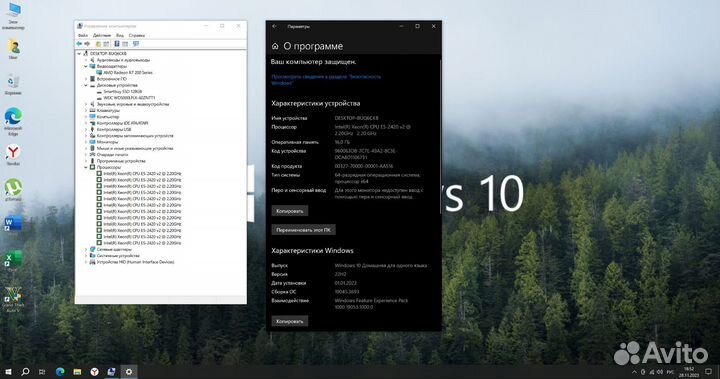Select the Корзина recycle bin icon
Screen dimensions: 720x379
point(13,85)
